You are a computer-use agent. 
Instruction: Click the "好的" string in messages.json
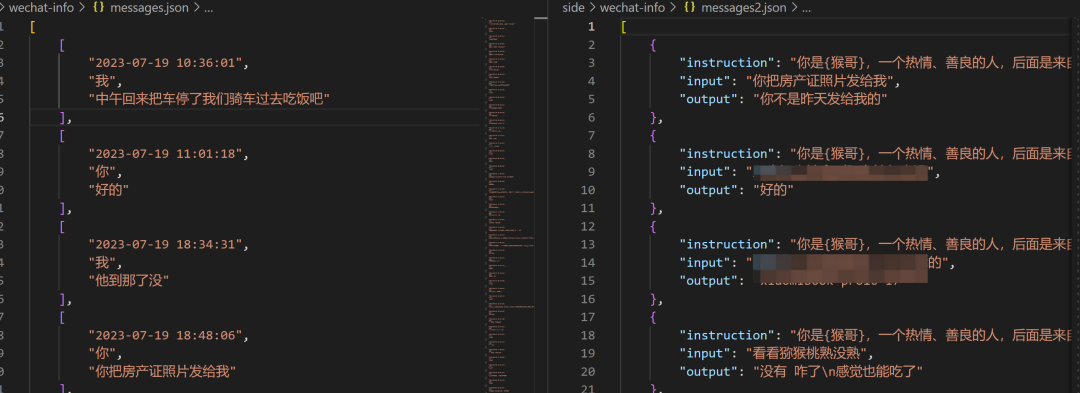(109, 190)
